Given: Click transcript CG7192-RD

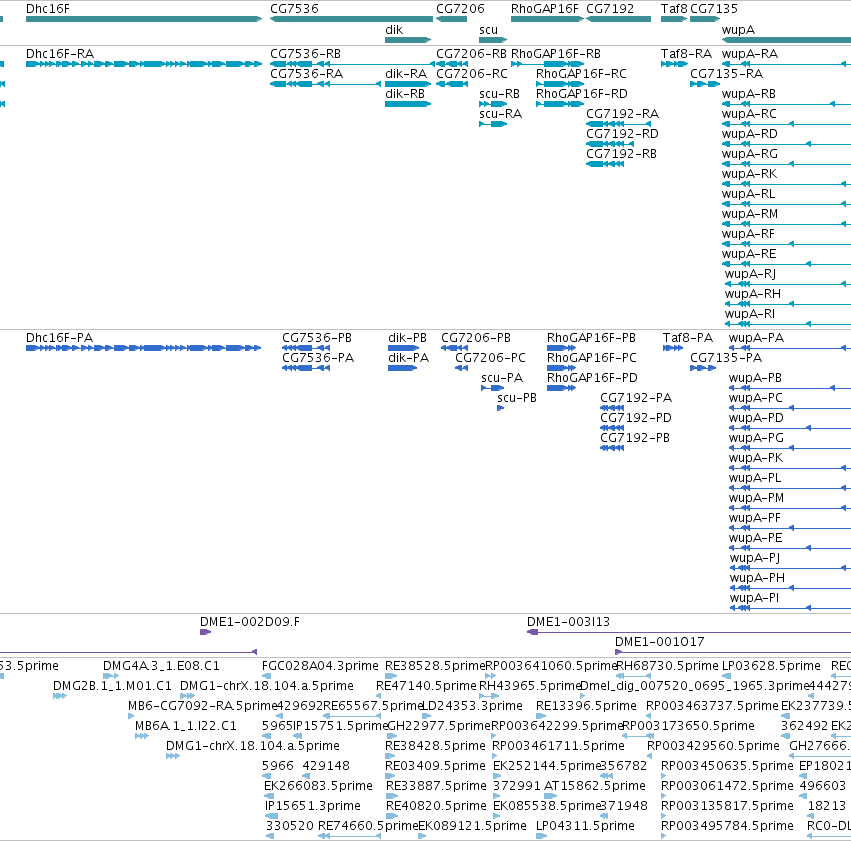Looking at the screenshot, I should (610, 144).
